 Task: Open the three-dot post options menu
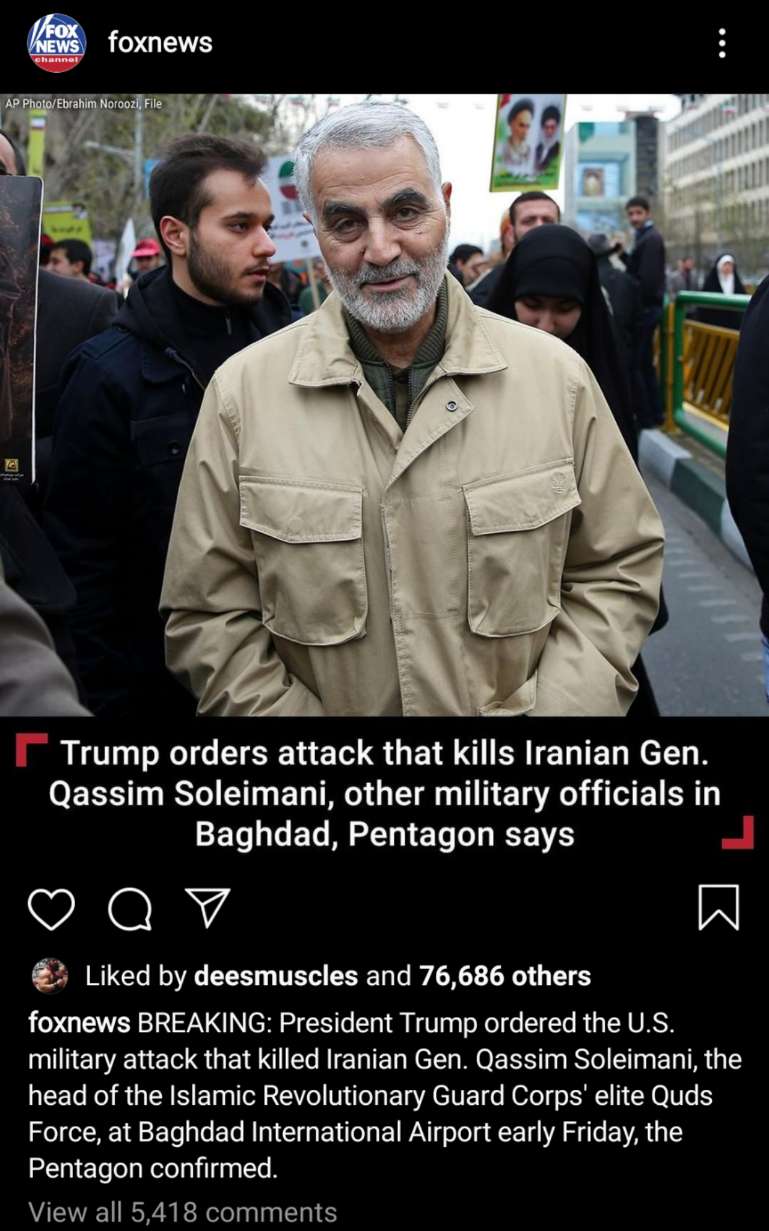click(x=722, y=43)
